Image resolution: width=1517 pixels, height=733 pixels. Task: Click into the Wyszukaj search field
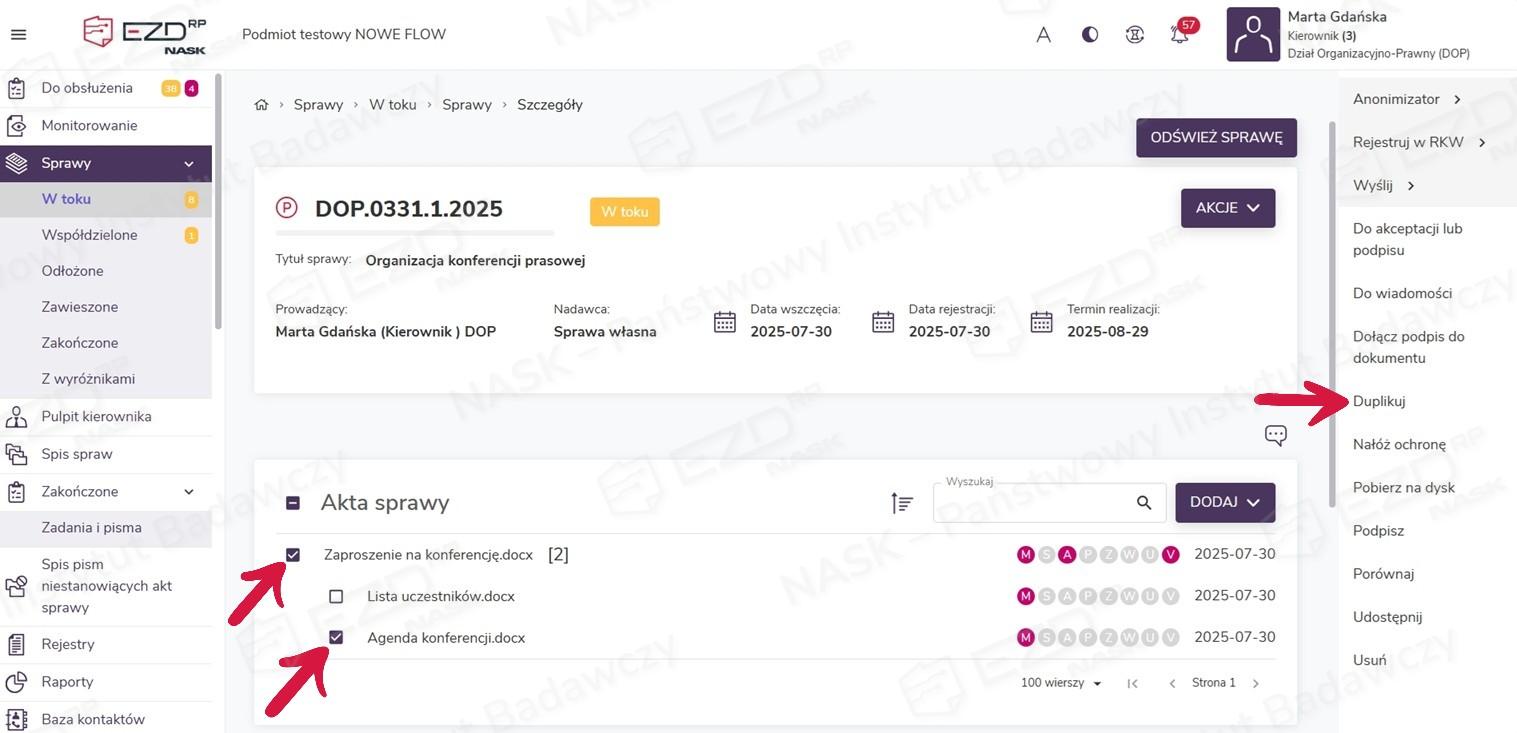click(x=1030, y=504)
